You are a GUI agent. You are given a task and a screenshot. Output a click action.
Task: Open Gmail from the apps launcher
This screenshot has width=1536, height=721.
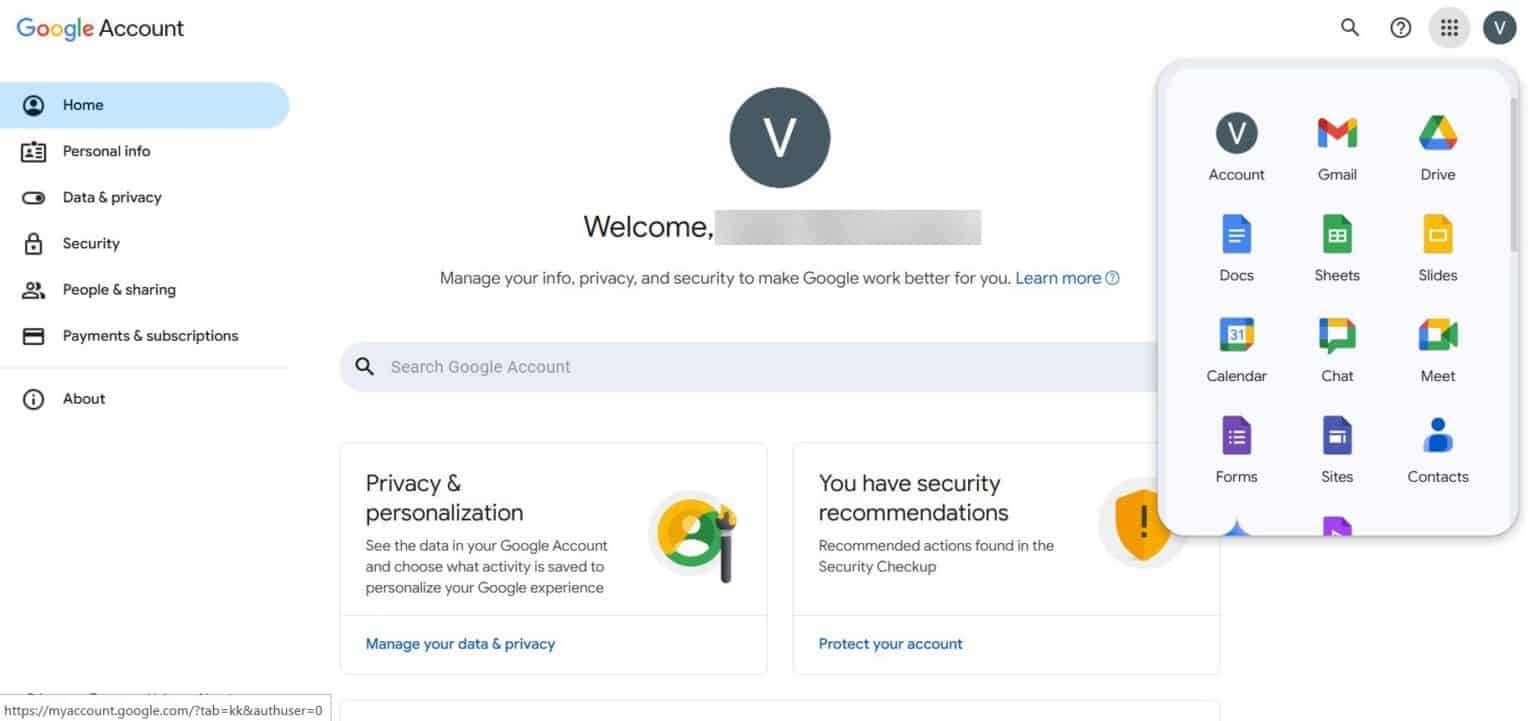pos(1336,145)
